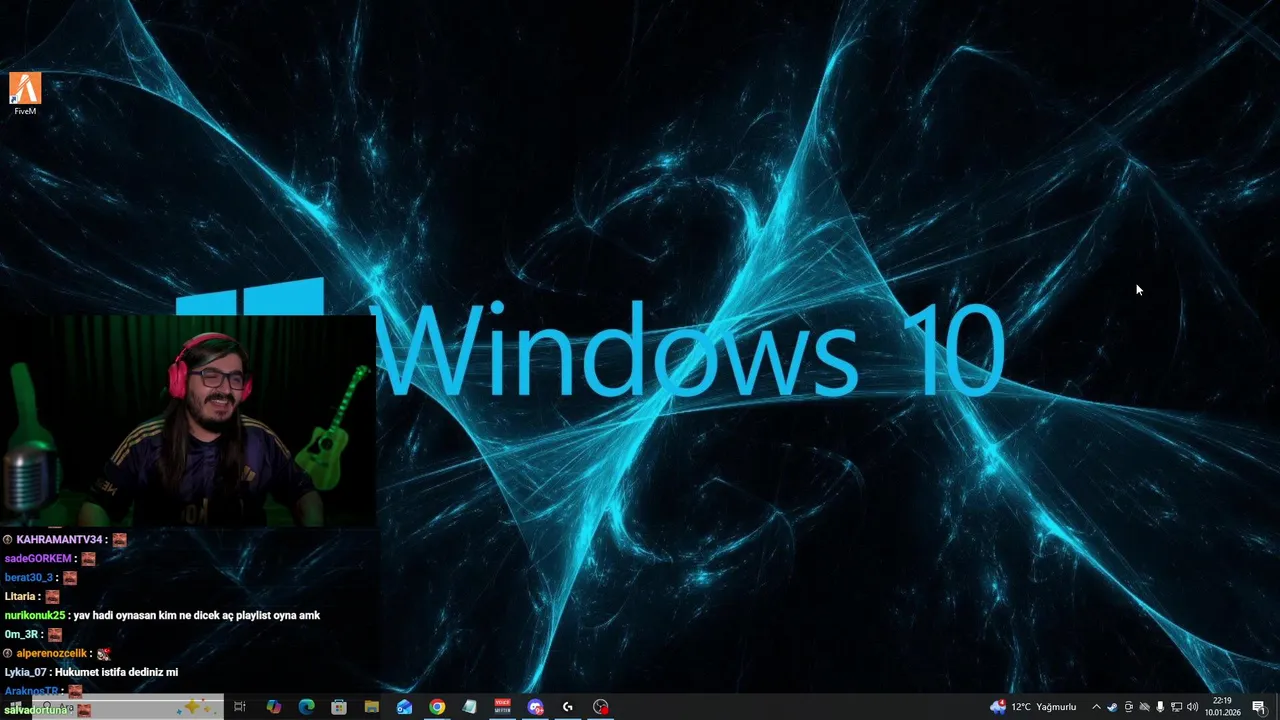The width and height of the screenshot is (1280, 720).
Task: Open File Explorer from the taskbar
Action: tap(371, 707)
